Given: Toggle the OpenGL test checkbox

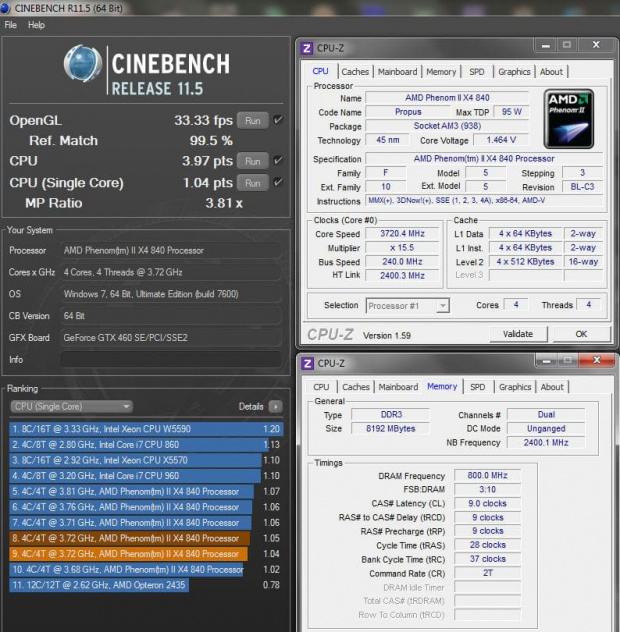Looking at the screenshot, I should tap(278, 120).
